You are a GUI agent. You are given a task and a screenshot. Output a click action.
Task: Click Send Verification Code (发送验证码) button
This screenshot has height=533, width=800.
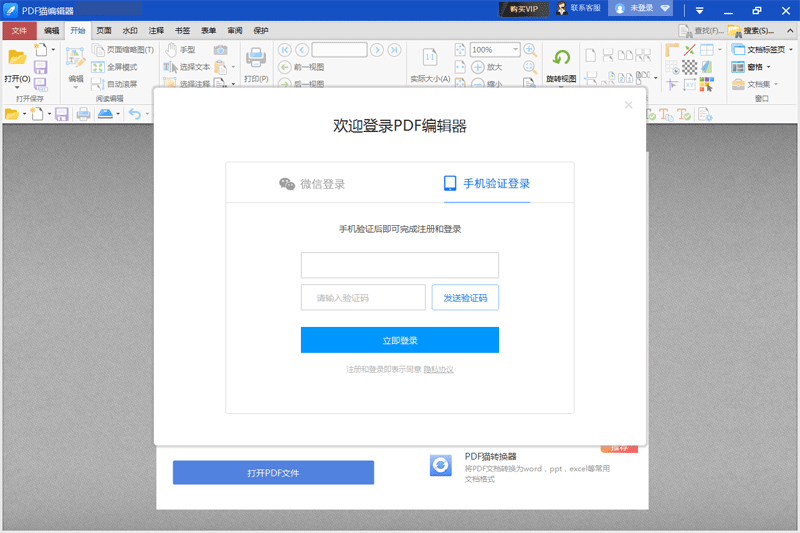click(x=465, y=298)
